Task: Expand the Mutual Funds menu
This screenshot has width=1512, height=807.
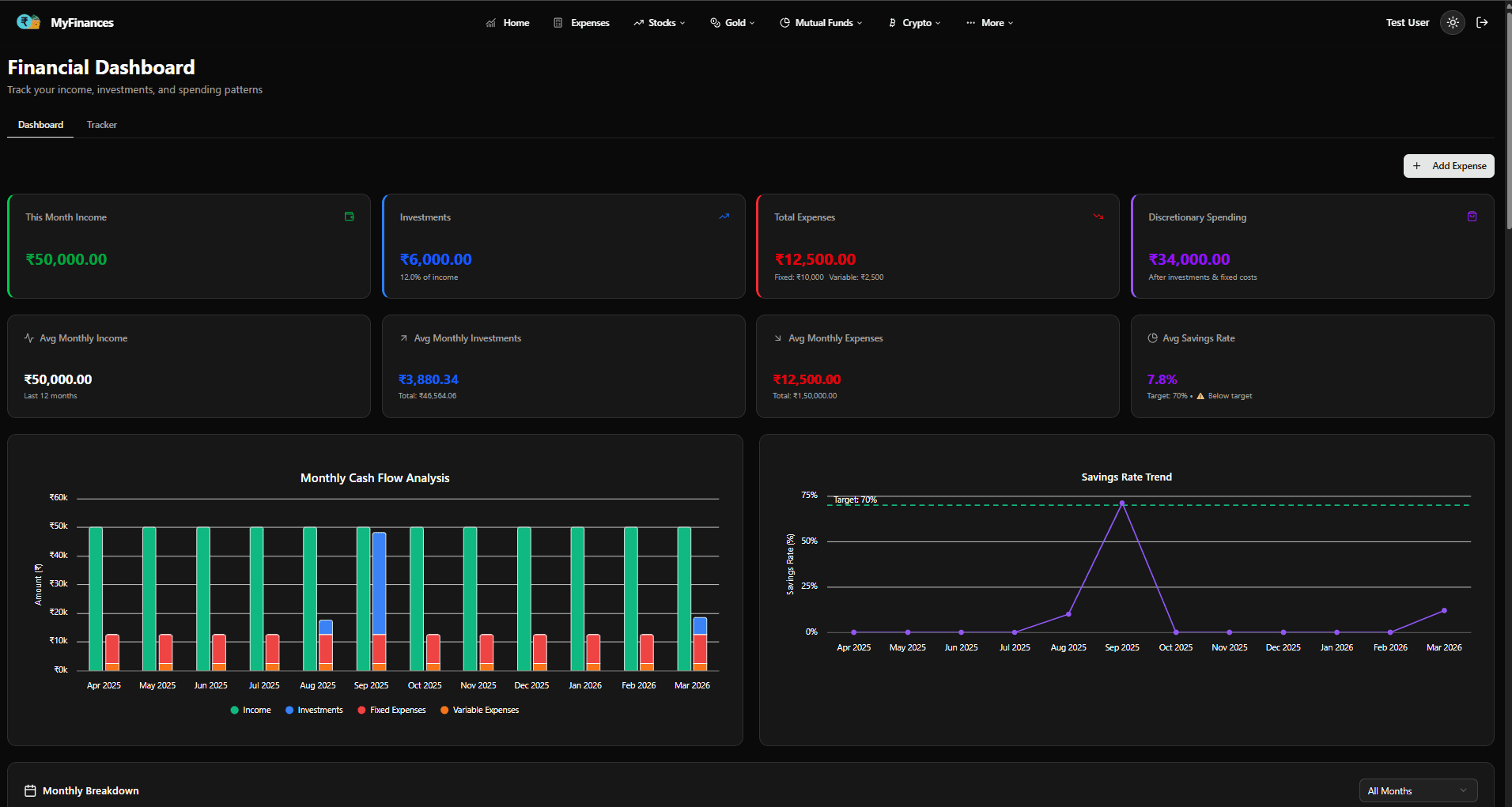Action: point(821,23)
